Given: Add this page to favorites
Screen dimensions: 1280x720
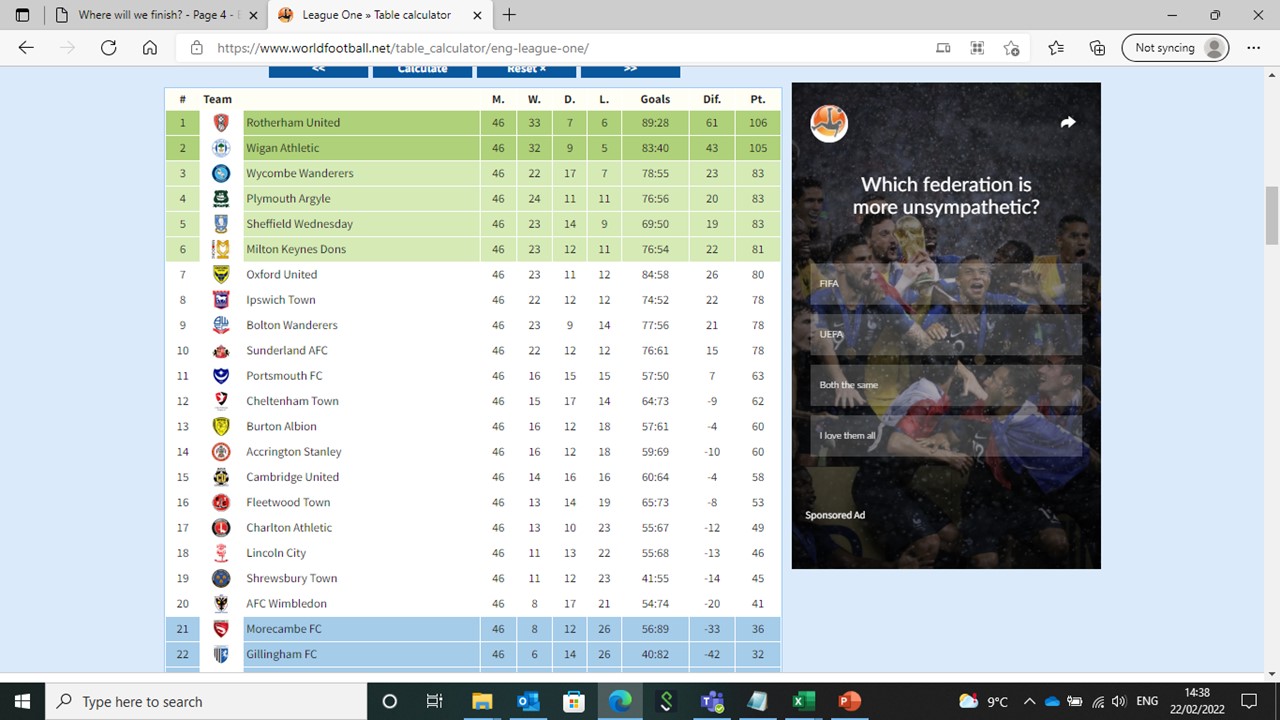Looking at the screenshot, I should click(x=1011, y=48).
